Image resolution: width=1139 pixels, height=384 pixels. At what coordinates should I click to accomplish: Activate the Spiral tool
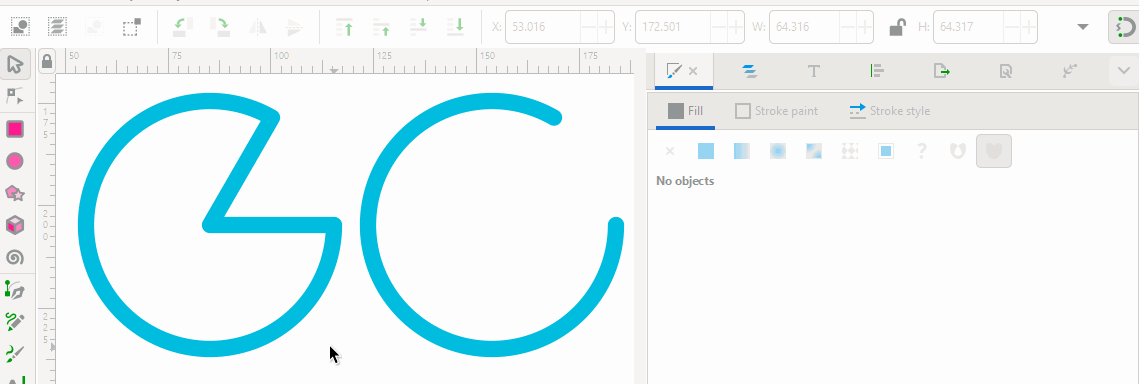coord(15,257)
